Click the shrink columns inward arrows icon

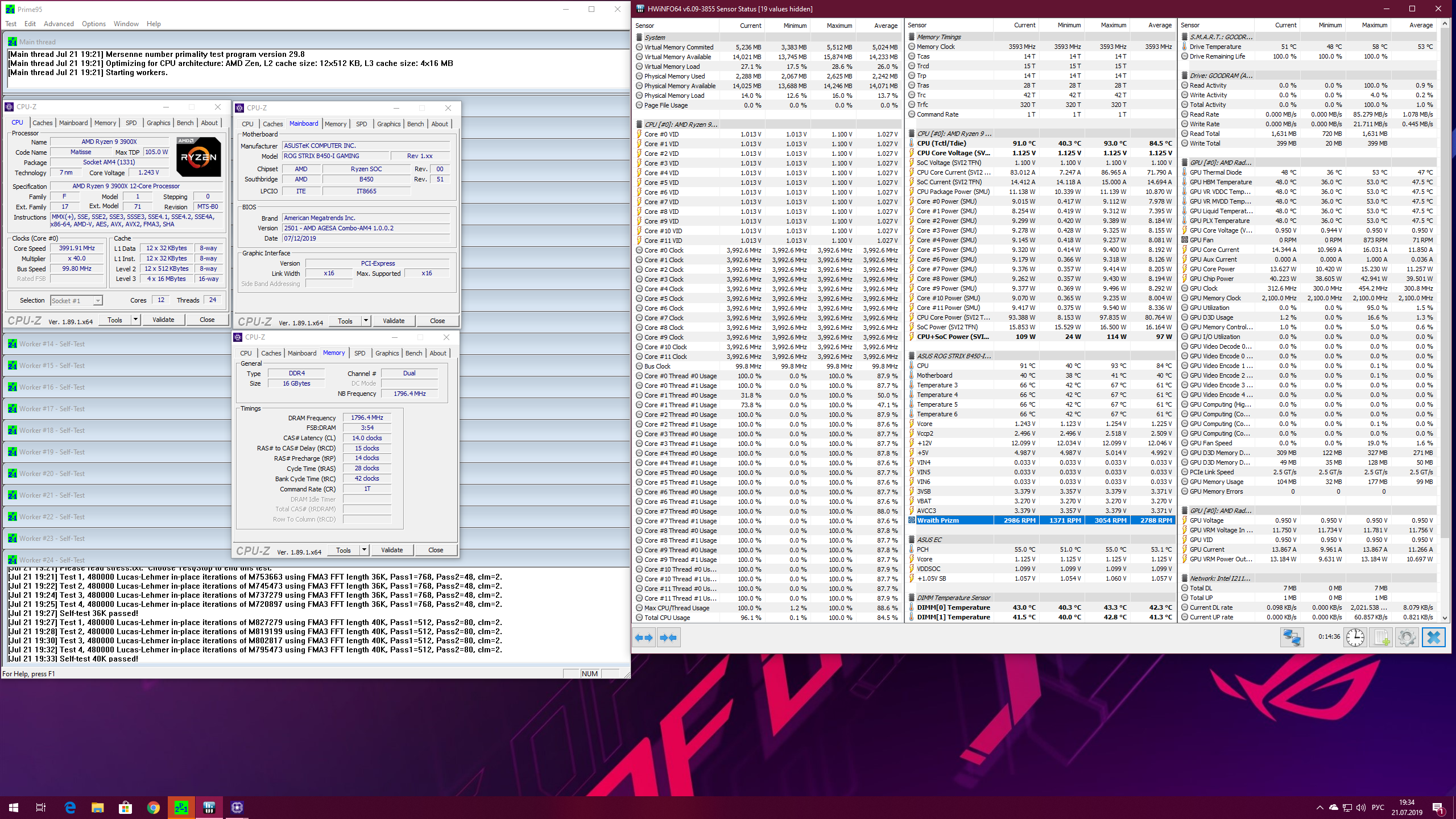click(668, 638)
